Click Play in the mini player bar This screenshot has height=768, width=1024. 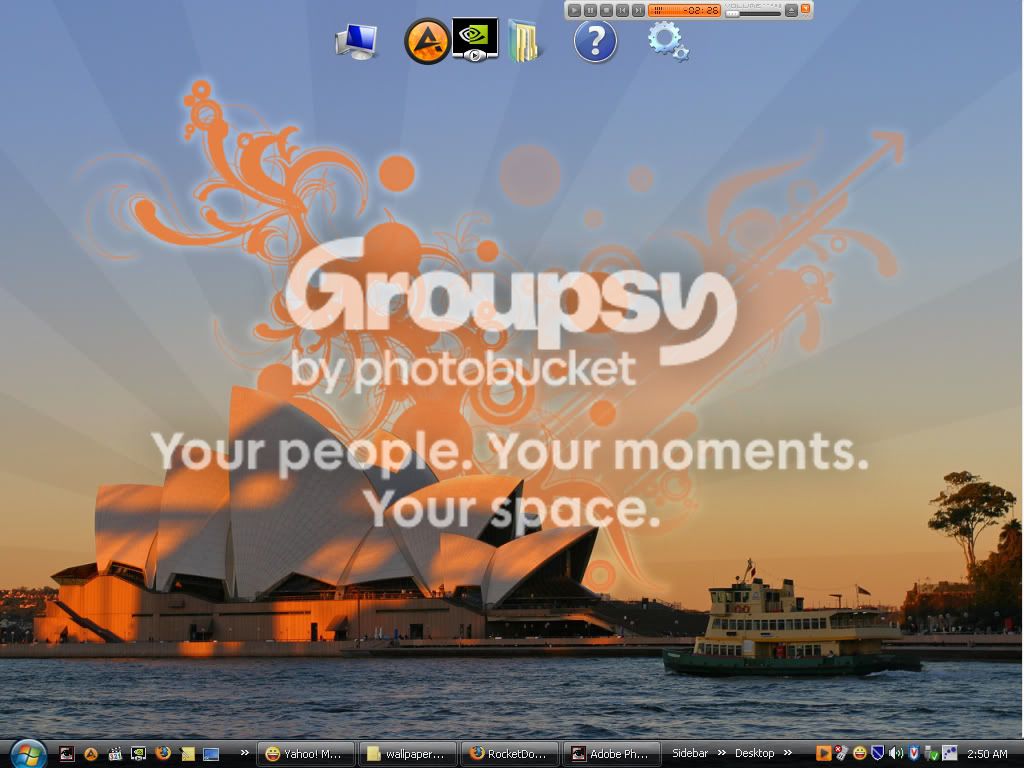click(574, 10)
